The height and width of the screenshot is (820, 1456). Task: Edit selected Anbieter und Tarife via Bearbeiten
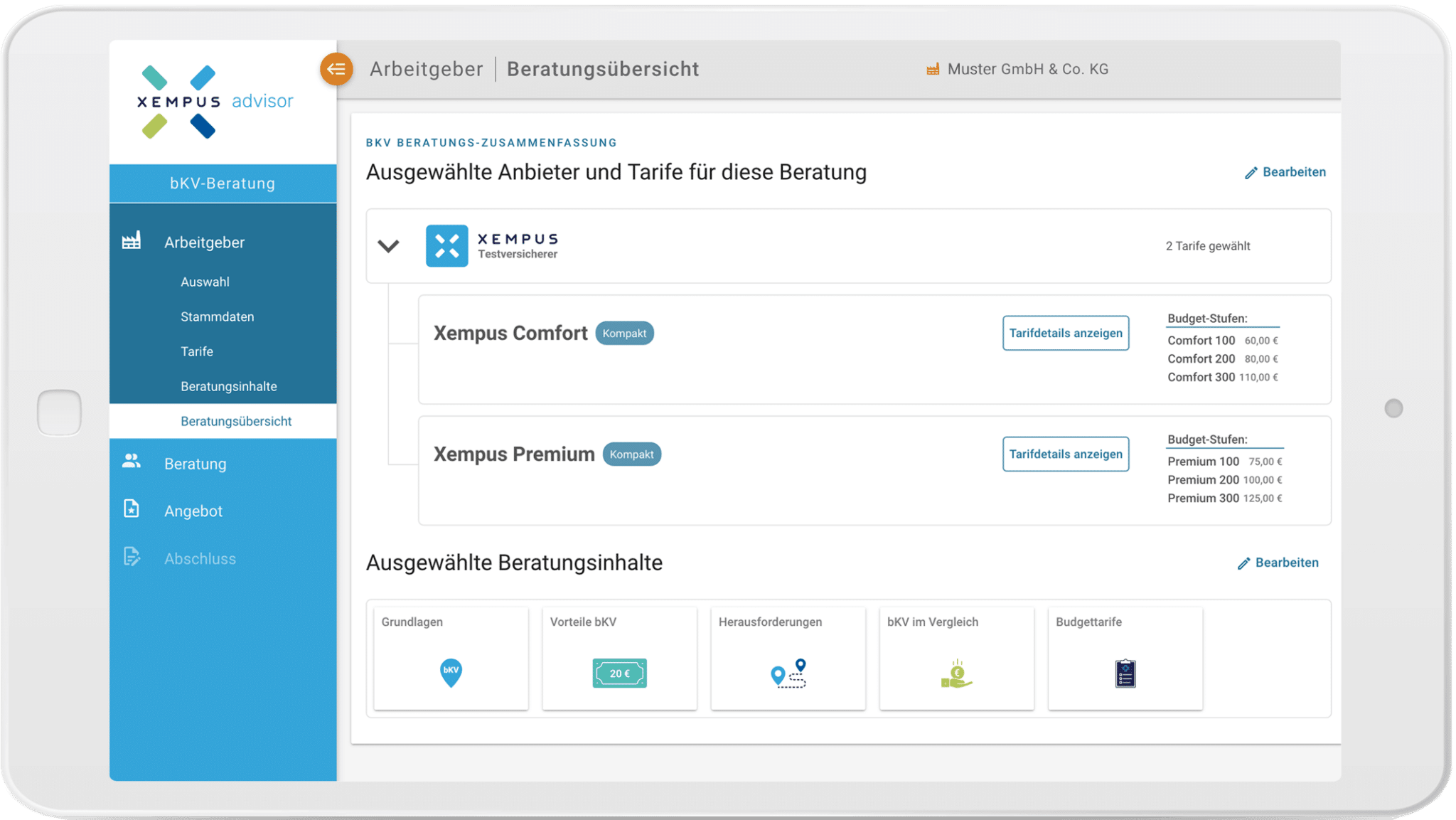1285,172
